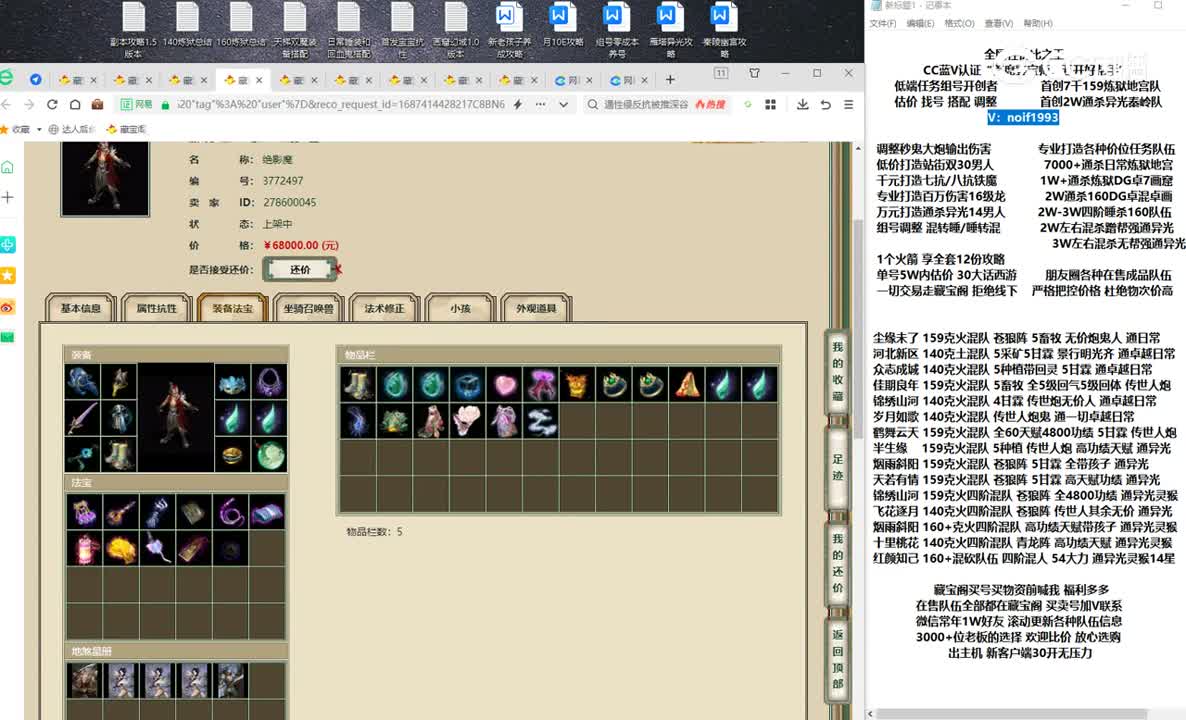The height and width of the screenshot is (720, 1186).
Task: Click the 还价 bargain button
Action: [x=300, y=268]
